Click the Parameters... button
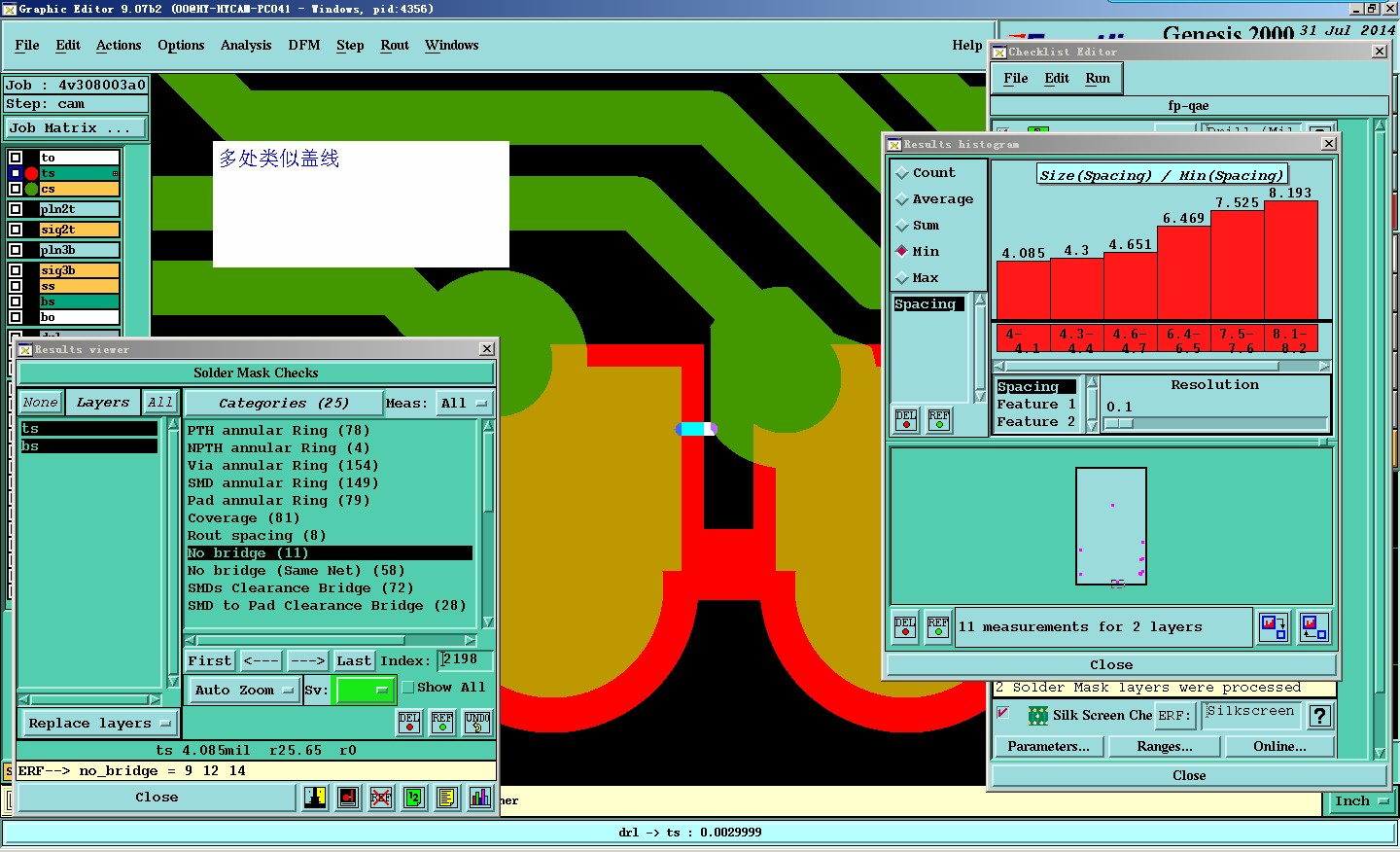This screenshot has height=852, width=1400. [1049, 747]
